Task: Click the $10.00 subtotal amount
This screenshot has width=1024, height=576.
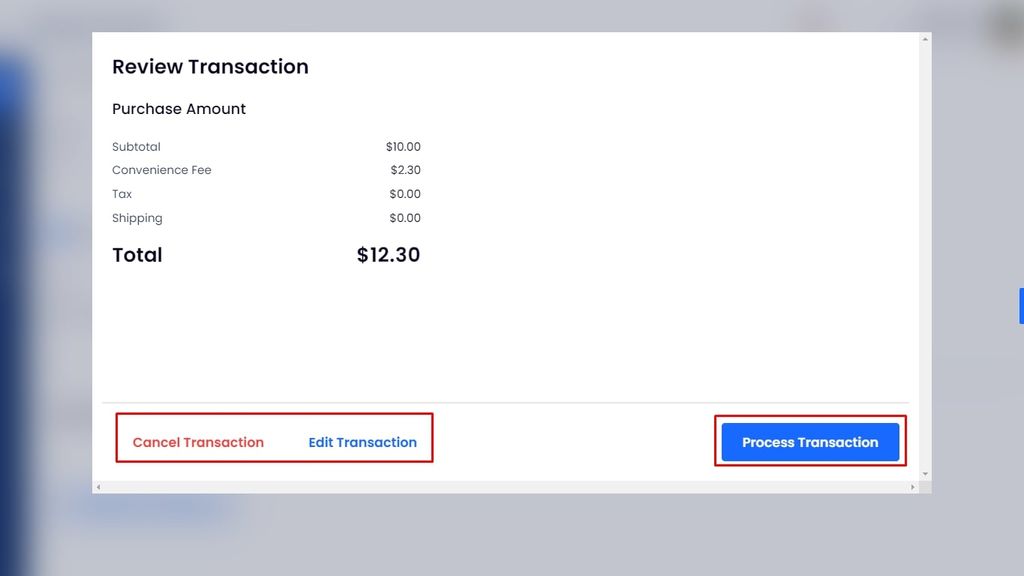Action: pos(403,147)
